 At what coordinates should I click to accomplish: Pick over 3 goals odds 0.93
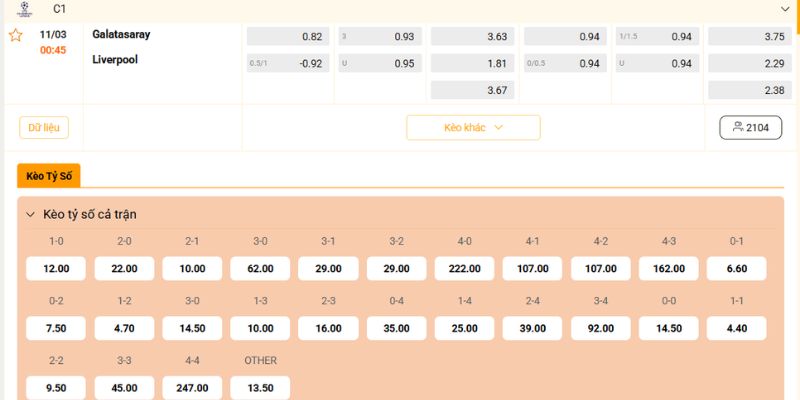(x=380, y=37)
